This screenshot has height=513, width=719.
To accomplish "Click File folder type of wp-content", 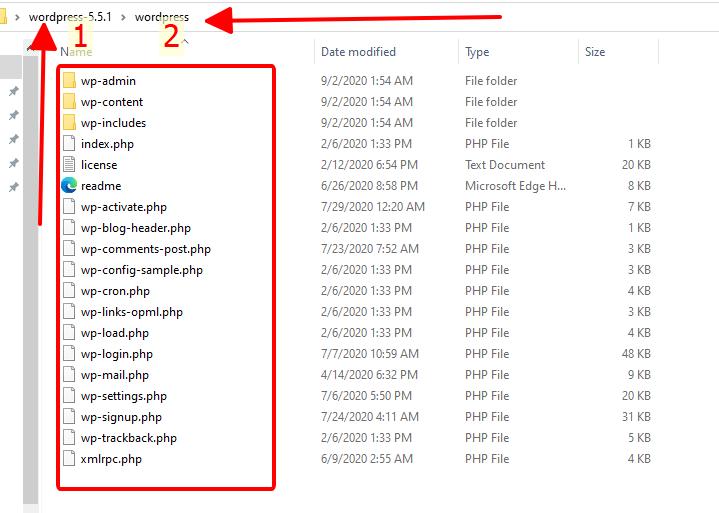I will tap(491, 102).
